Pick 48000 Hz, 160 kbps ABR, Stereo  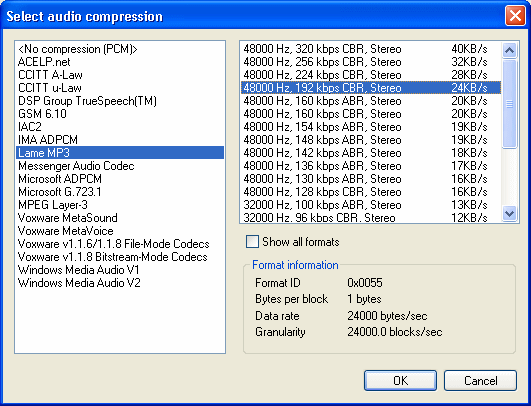coord(371,101)
